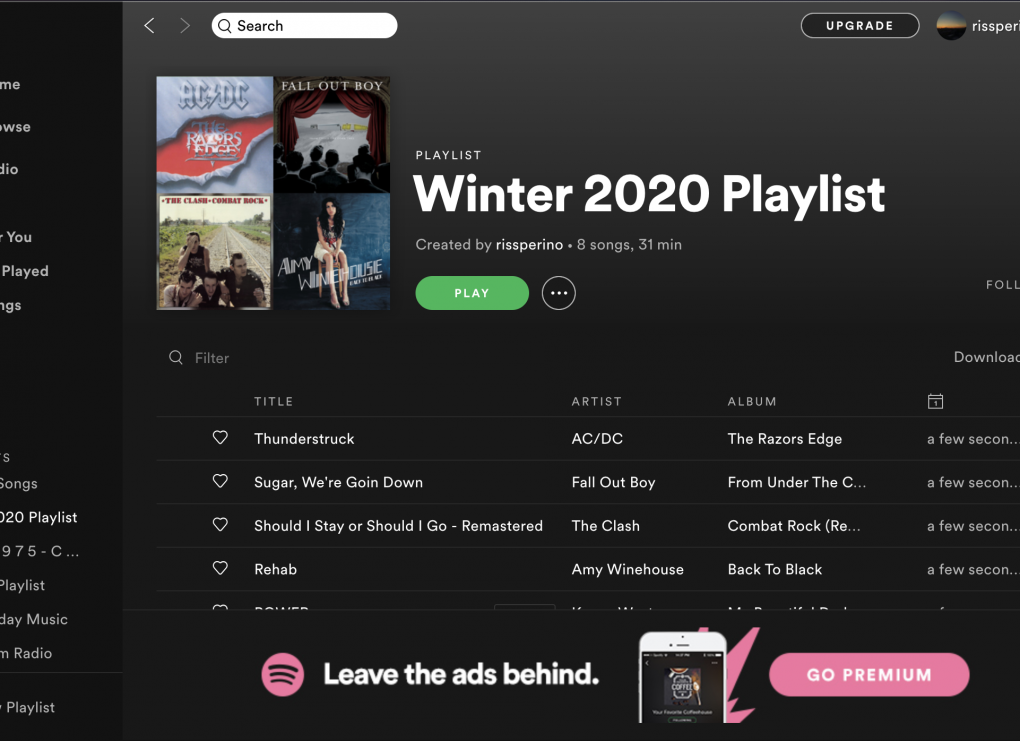The height and width of the screenshot is (741, 1020).
Task: Open From Under The C... album link
Action: [797, 482]
